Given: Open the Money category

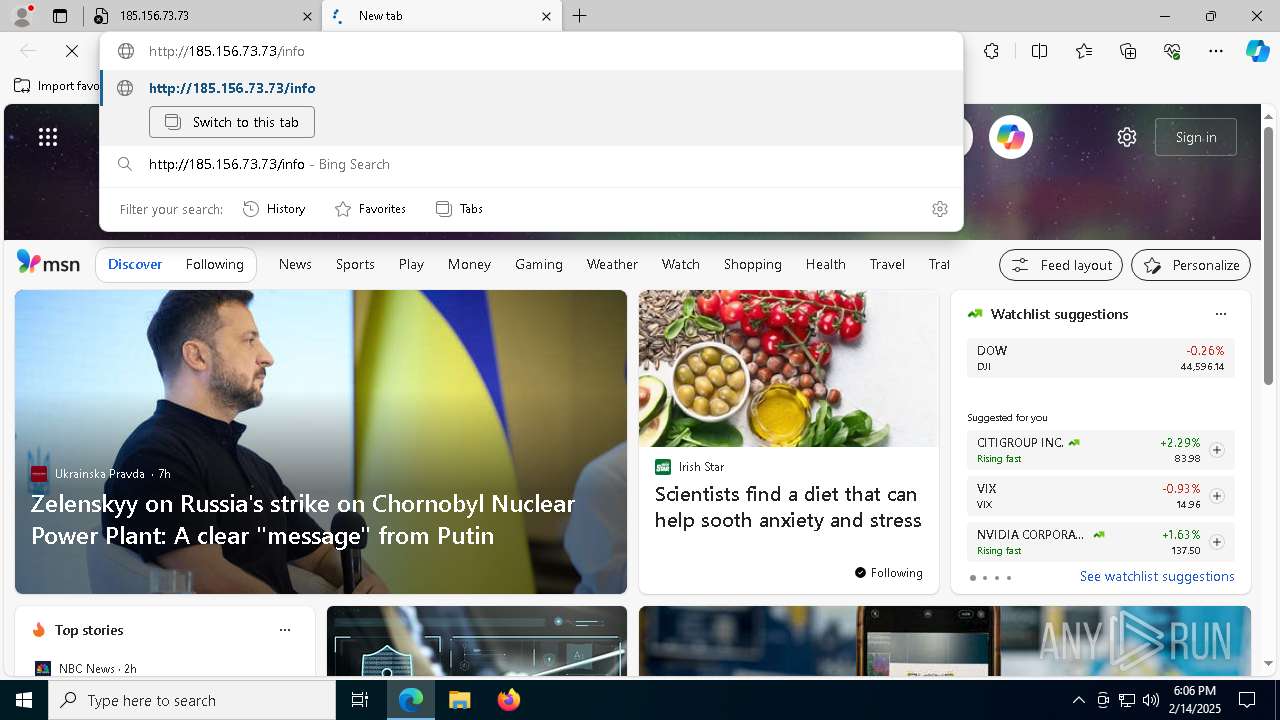Looking at the screenshot, I should tap(469, 264).
